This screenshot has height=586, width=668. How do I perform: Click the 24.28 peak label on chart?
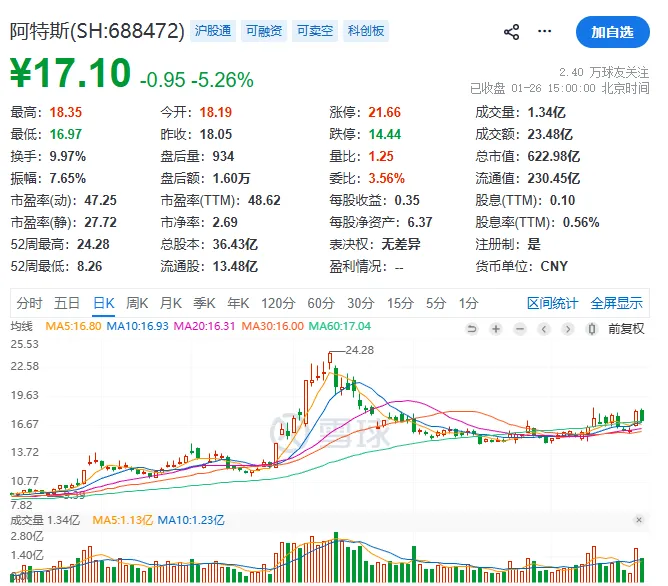click(360, 350)
